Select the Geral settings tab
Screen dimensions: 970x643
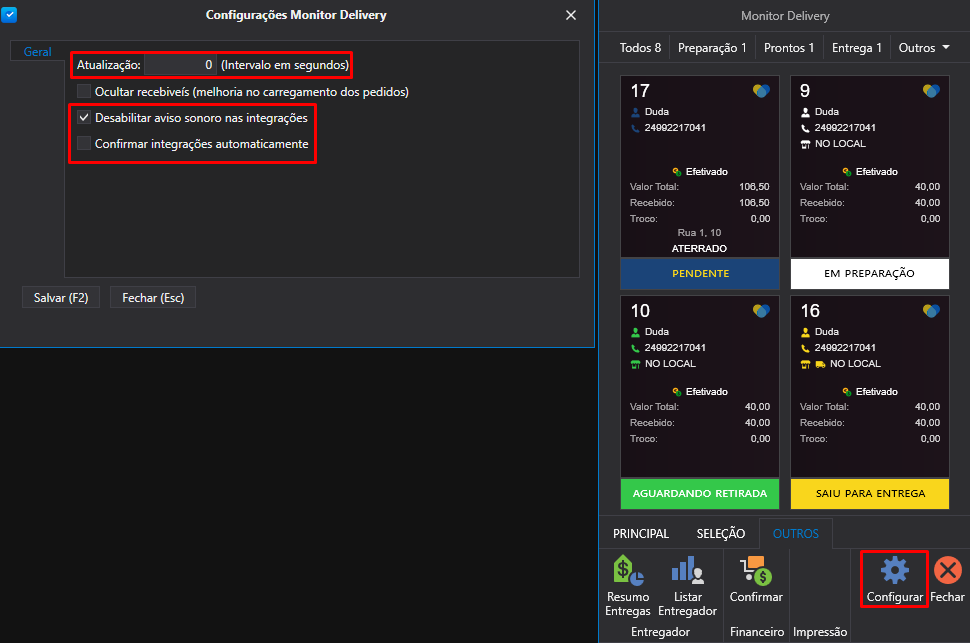point(37,52)
